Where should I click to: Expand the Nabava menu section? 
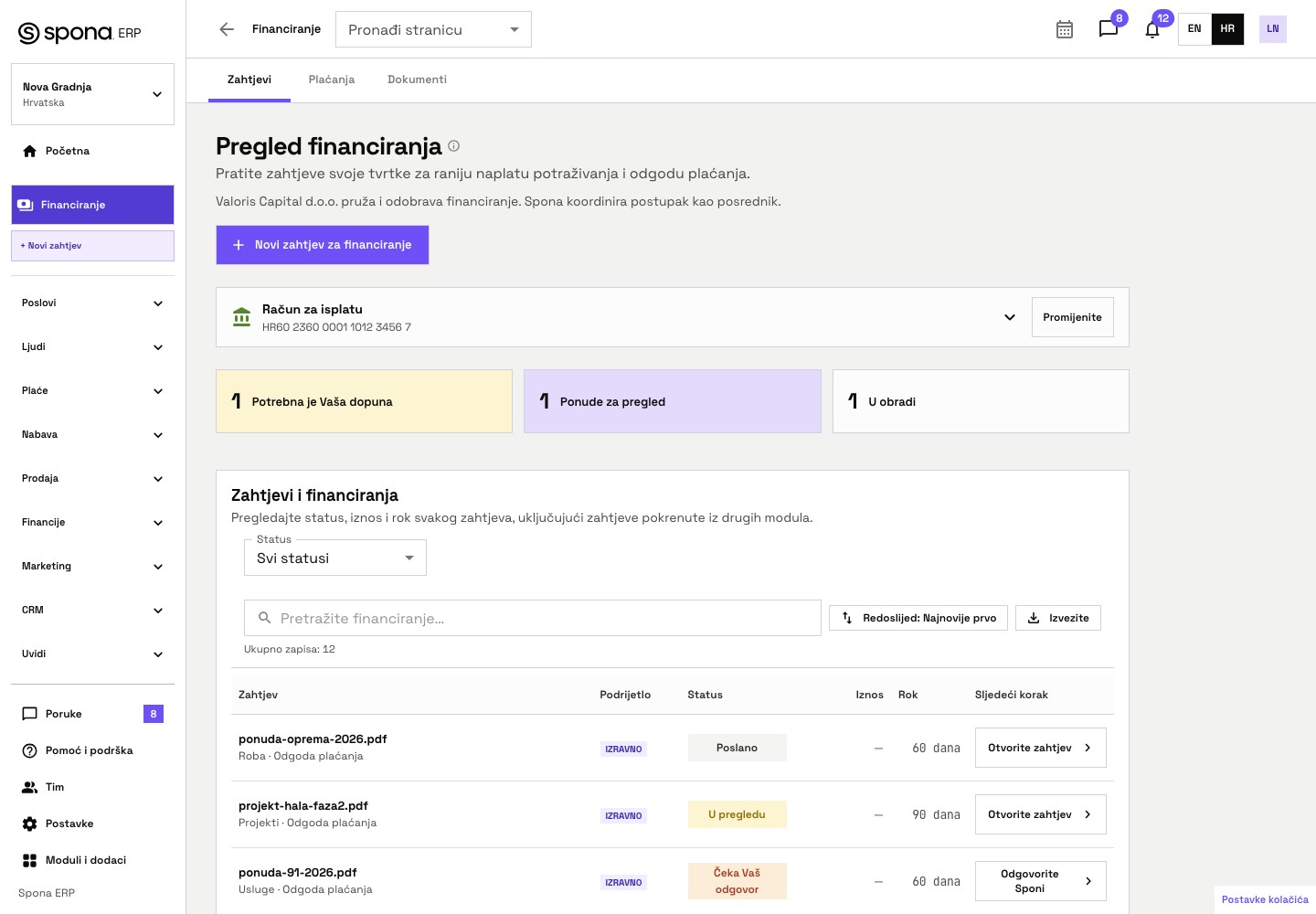click(x=92, y=434)
